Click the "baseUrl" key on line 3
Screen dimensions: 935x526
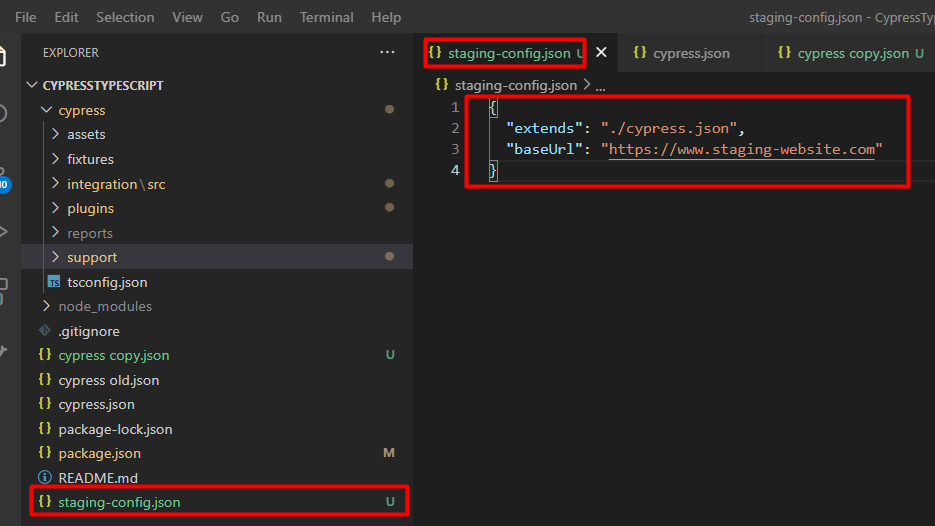[x=544, y=149]
